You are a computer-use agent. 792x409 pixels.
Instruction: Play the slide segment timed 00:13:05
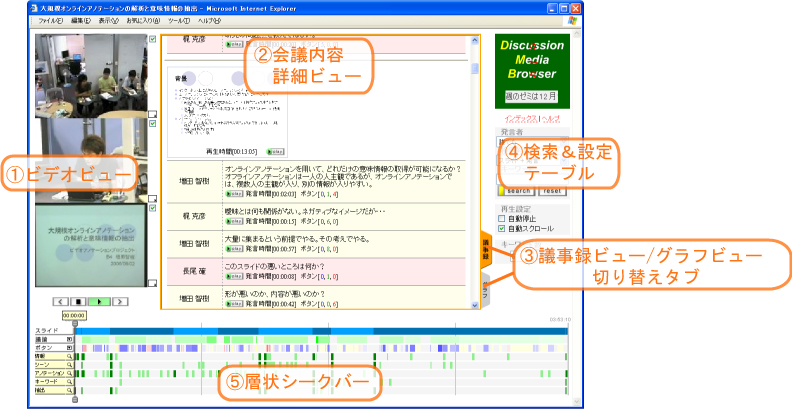tap(275, 151)
